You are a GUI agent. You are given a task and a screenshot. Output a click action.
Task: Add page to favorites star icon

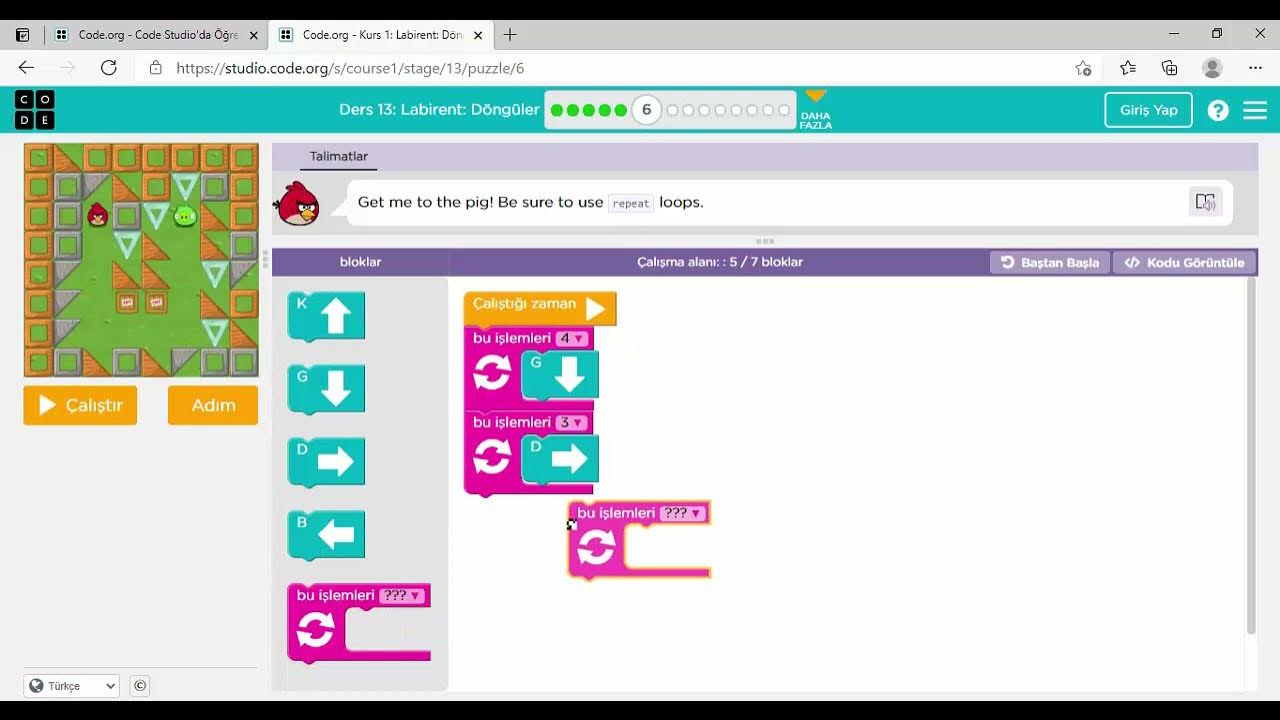tap(1083, 68)
